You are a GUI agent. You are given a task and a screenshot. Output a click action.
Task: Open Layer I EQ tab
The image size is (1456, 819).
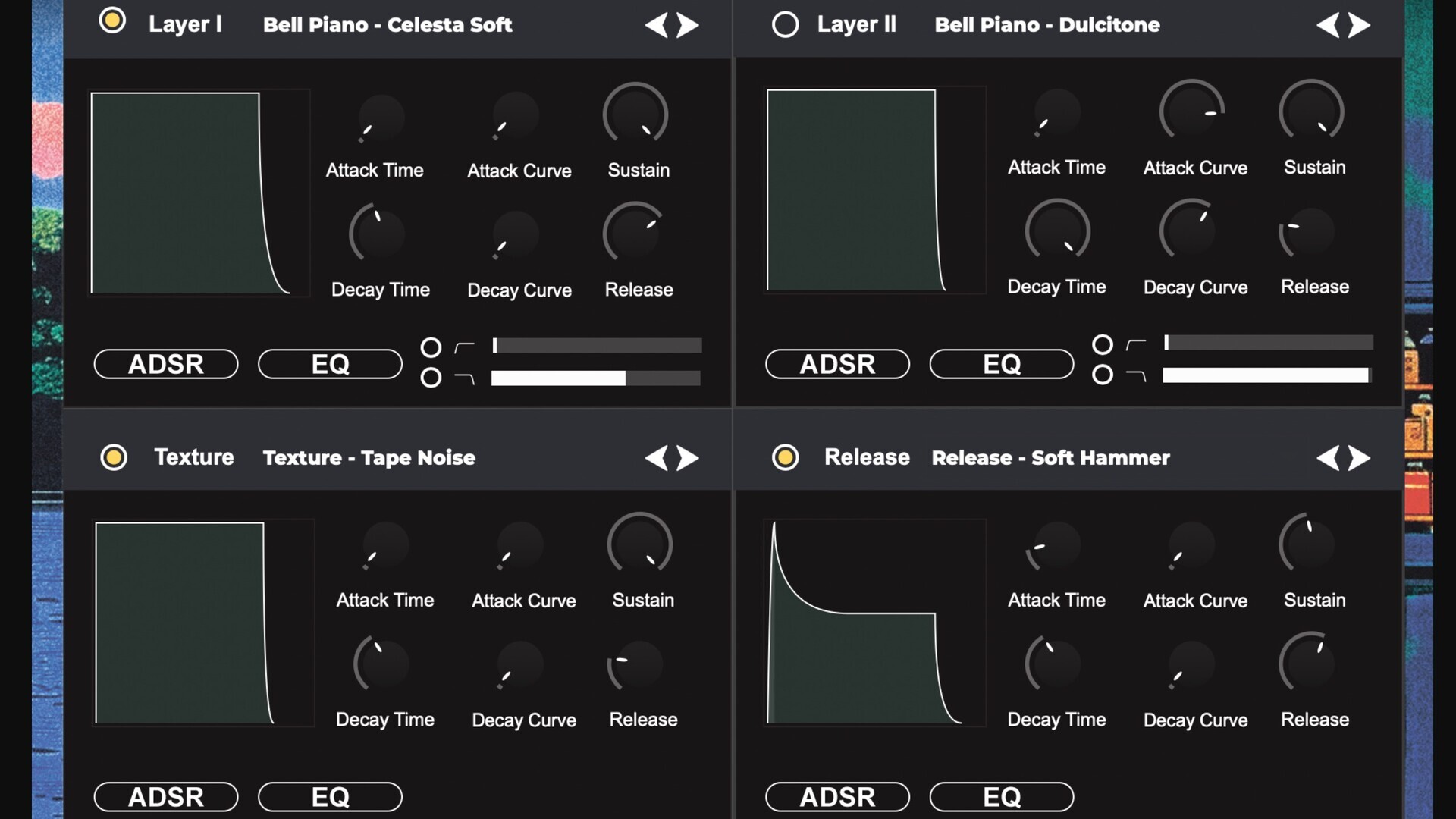coord(330,364)
